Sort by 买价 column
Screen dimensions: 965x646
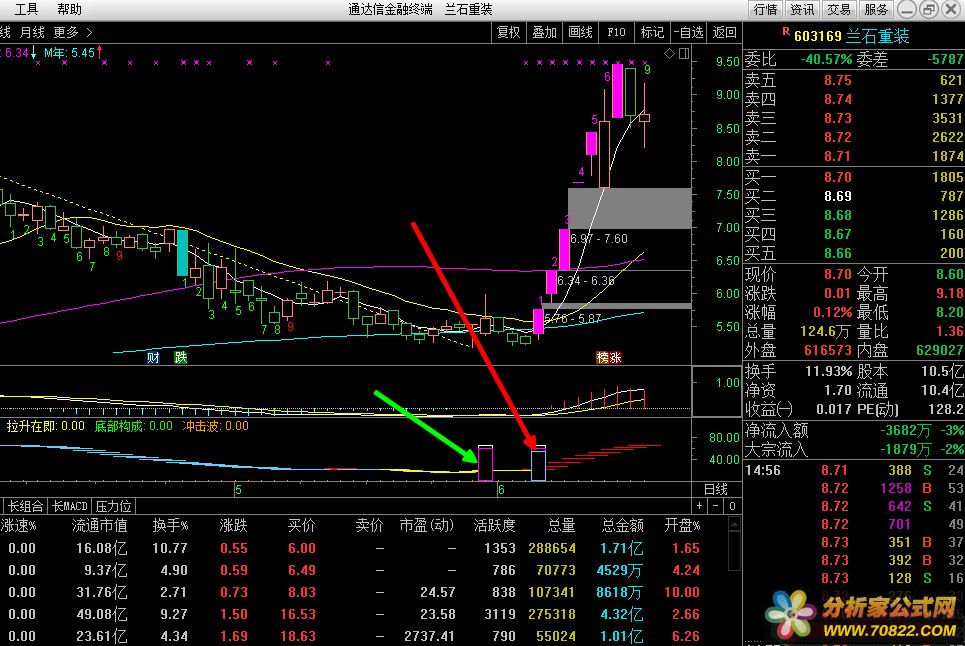tap(302, 525)
